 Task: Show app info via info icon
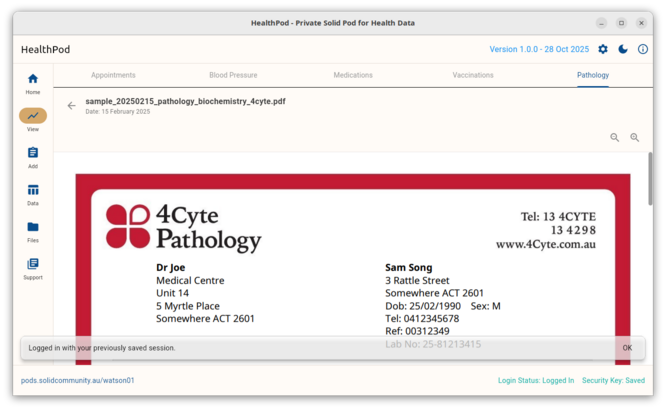[643, 49]
